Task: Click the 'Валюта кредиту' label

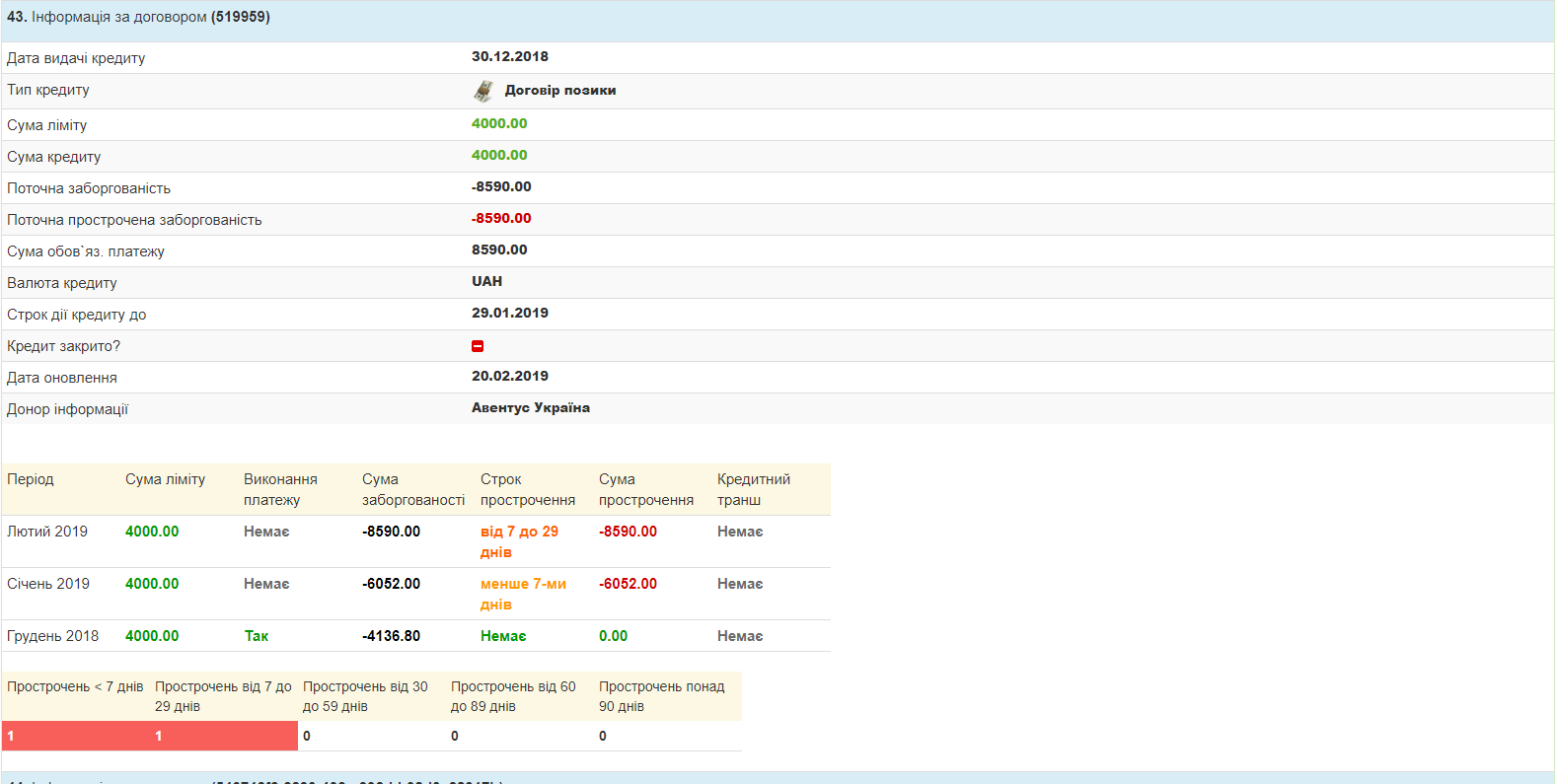Action: click(62, 283)
